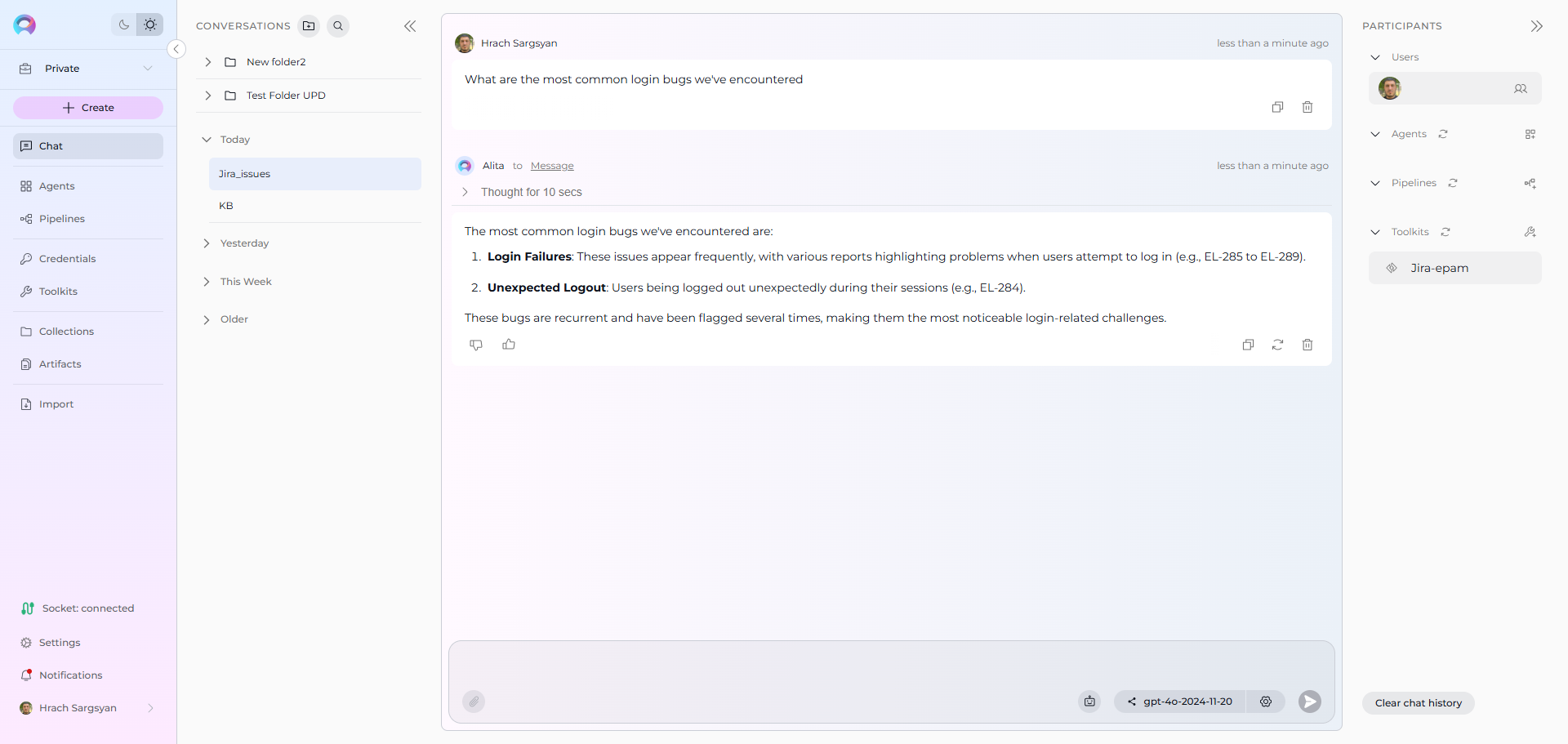Screen dimensions: 1568x744
Task: Click thumbs up on Alita's answer
Action: coord(509,345)
